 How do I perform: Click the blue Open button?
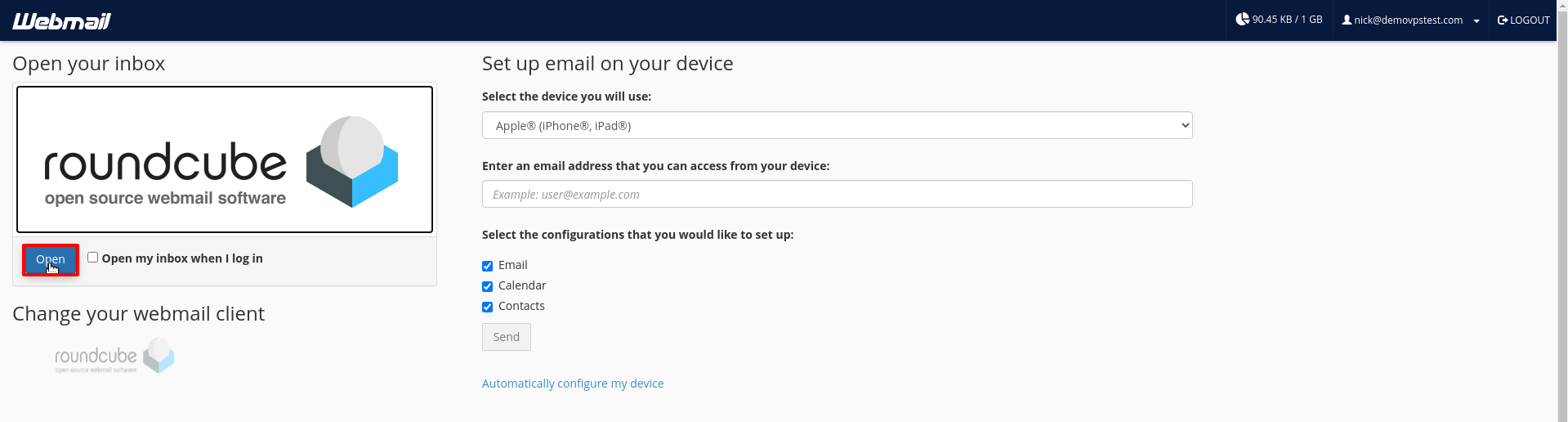[51, 259]
